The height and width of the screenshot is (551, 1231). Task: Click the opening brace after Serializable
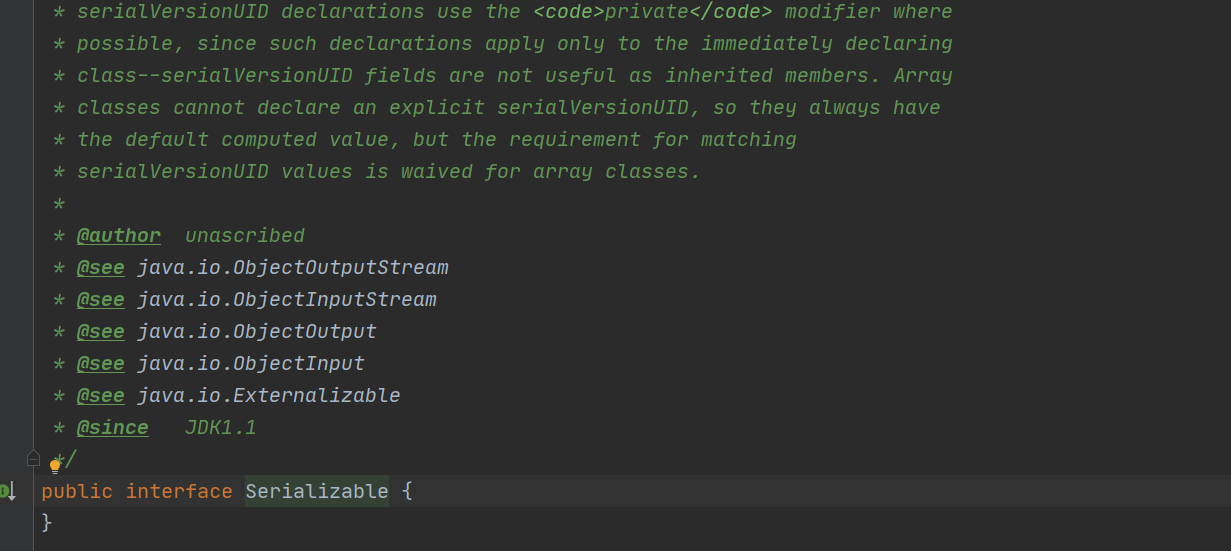pos(407,491)
